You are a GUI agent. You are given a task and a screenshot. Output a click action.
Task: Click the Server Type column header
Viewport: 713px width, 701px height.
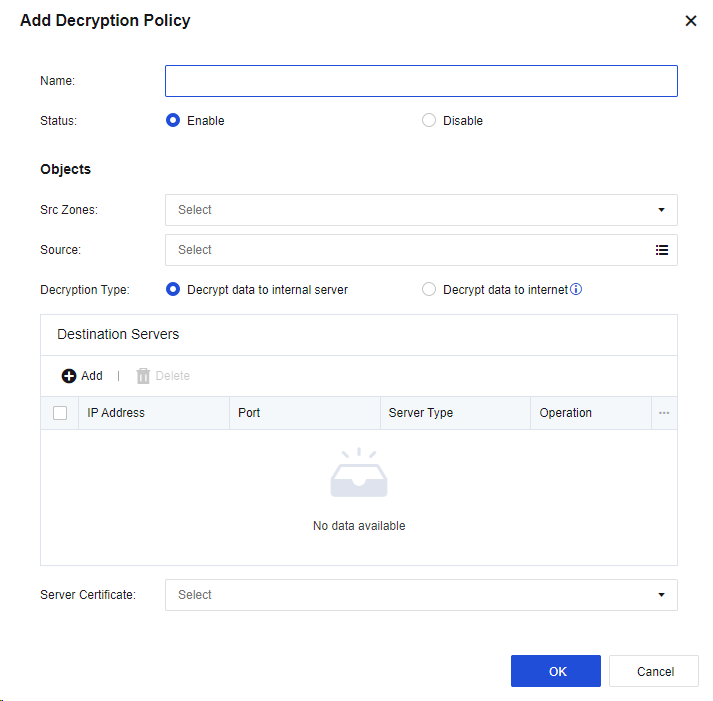(x=420, y=413)
